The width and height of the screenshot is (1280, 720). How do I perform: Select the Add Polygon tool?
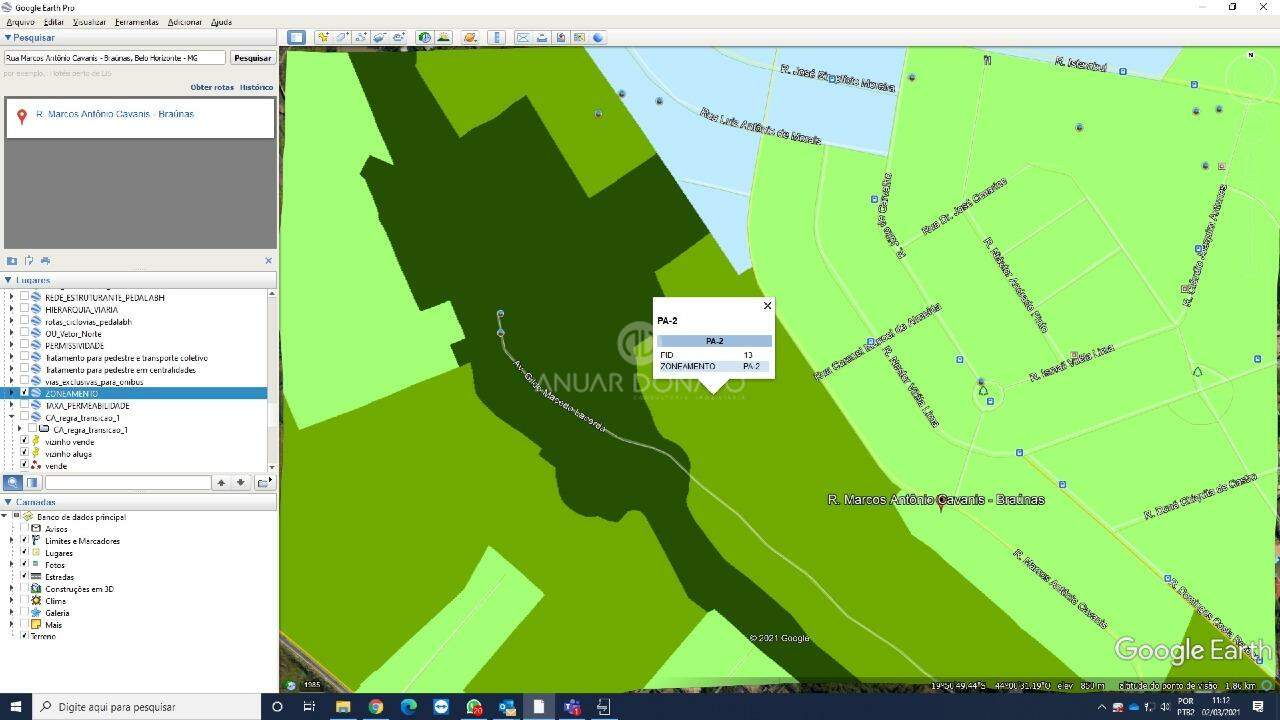(x=342, y=37)
